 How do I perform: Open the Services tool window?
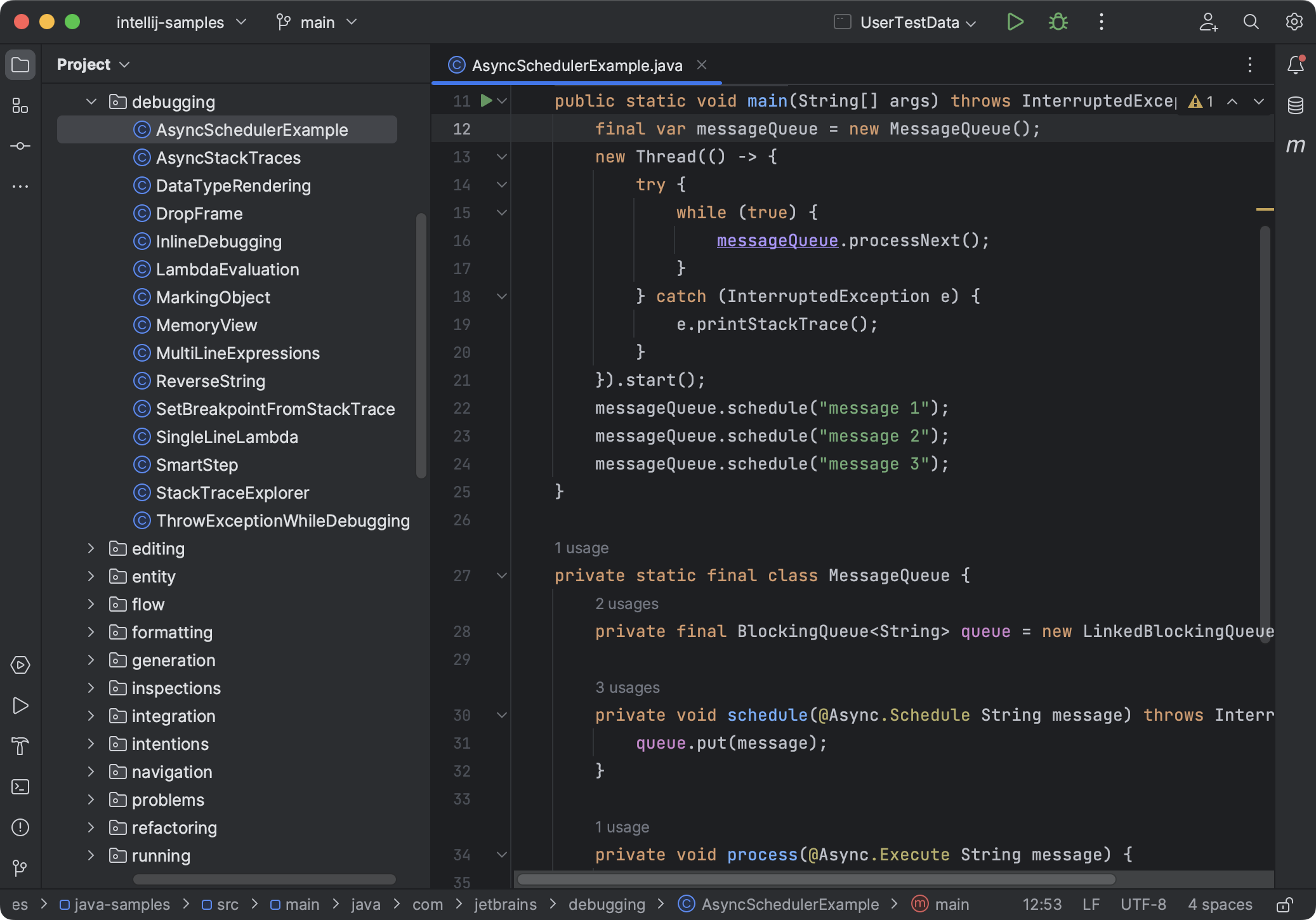[21, 665]
